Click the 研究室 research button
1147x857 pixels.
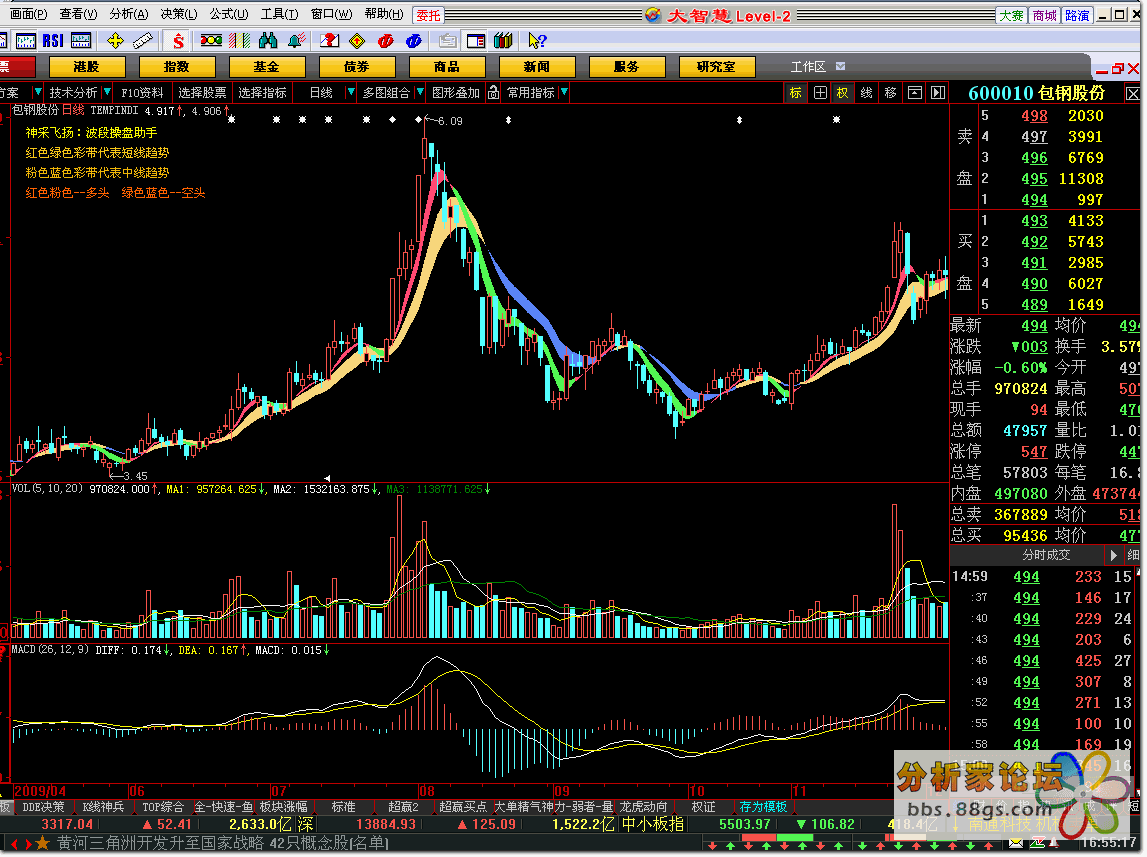click(x=716, y=67)
